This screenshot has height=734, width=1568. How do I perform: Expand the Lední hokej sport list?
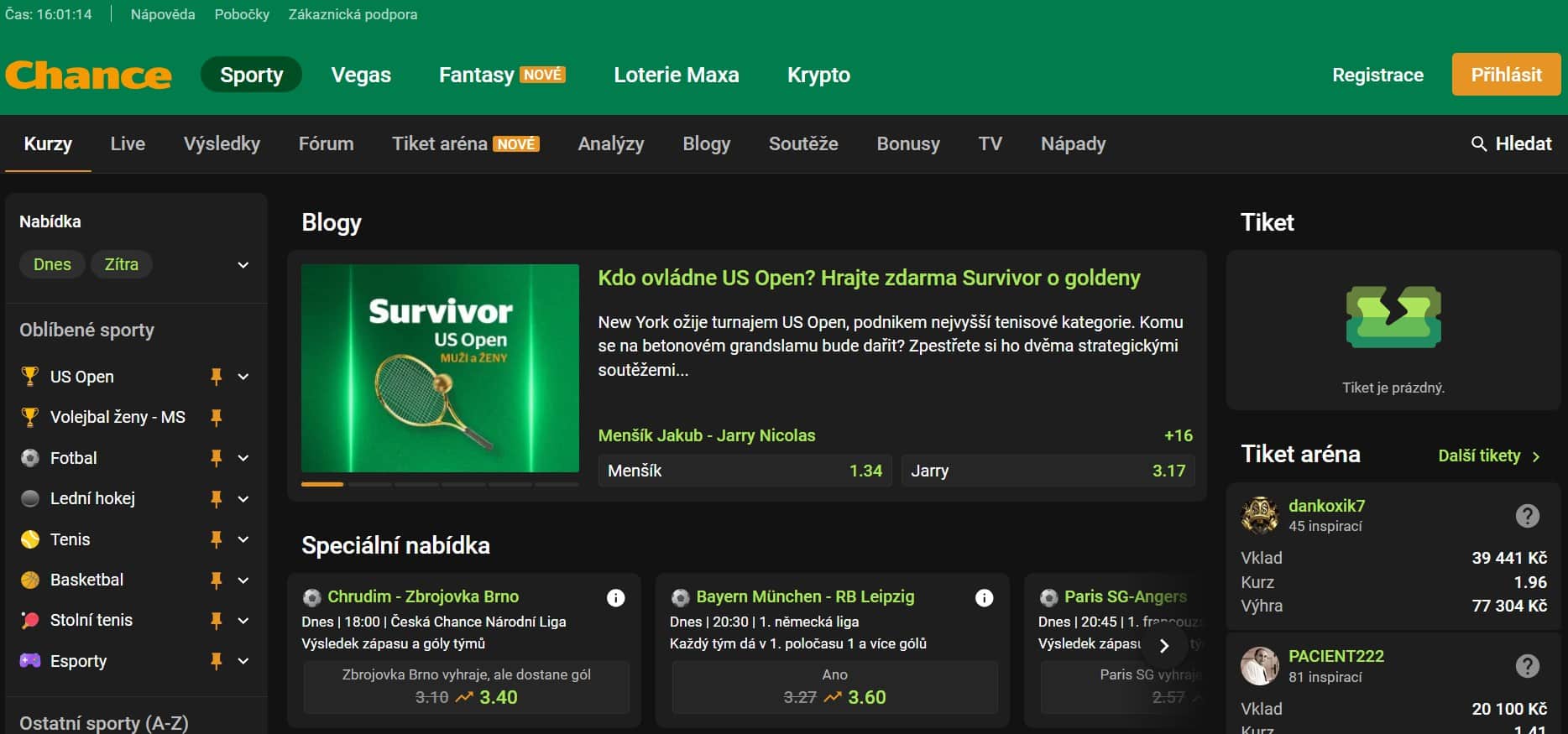243,498
